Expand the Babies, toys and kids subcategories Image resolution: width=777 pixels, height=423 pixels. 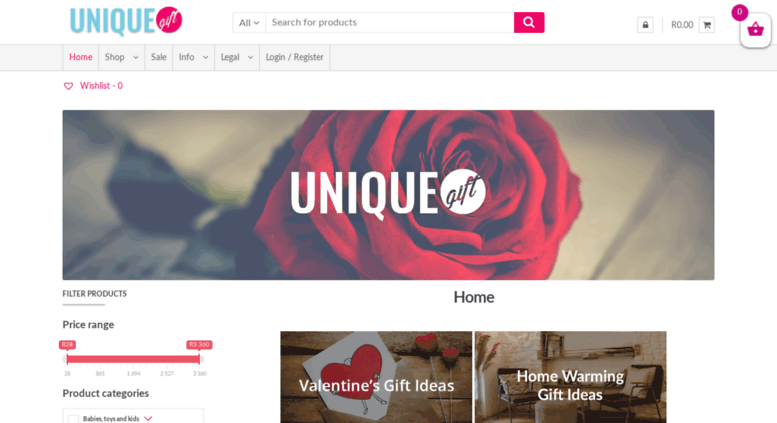point(148,419)
